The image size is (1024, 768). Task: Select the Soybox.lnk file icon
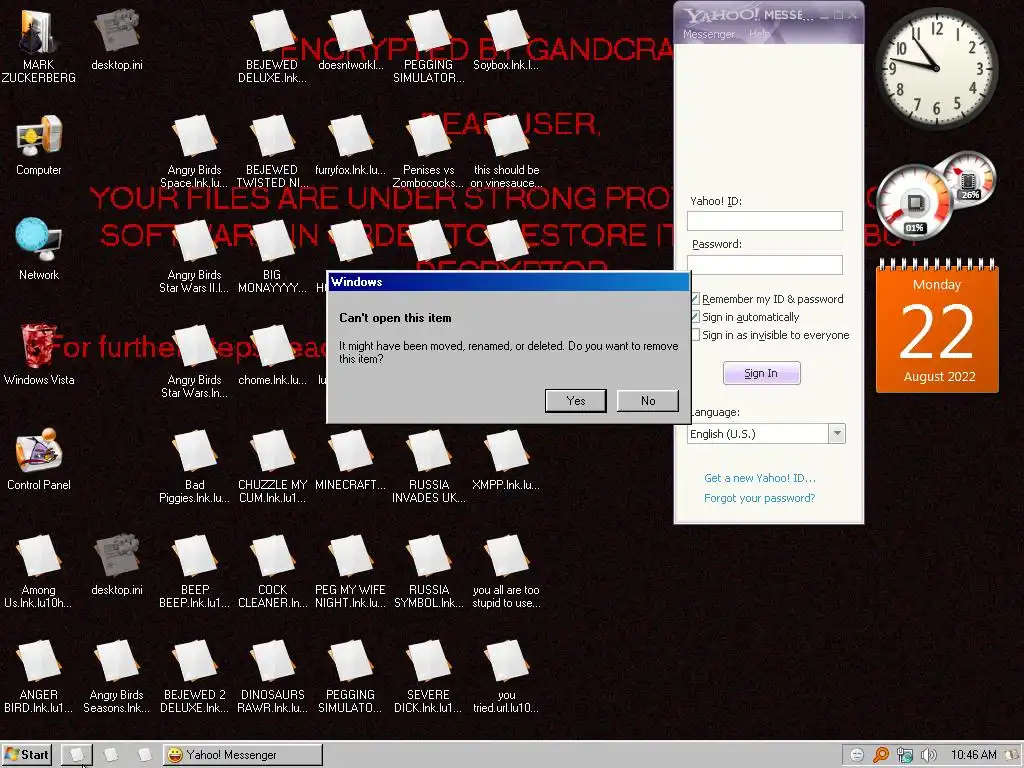(x=506, y=40)
